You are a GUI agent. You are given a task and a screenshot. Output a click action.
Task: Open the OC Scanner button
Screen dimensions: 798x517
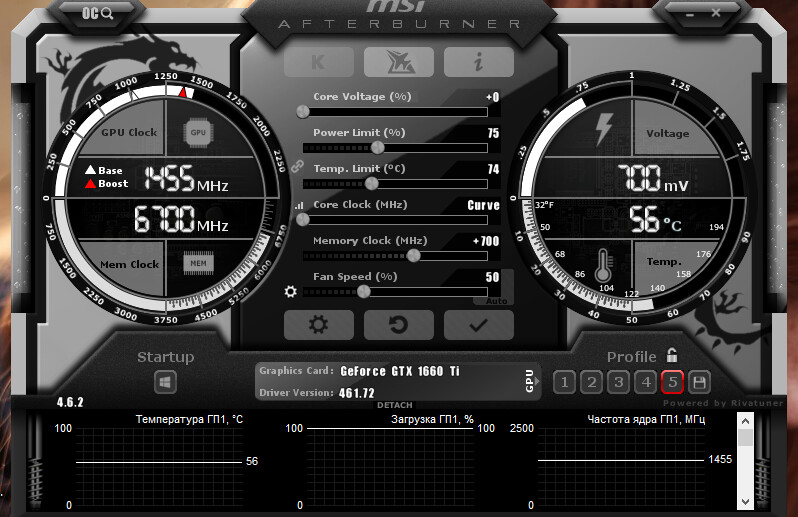click(97, 14)
